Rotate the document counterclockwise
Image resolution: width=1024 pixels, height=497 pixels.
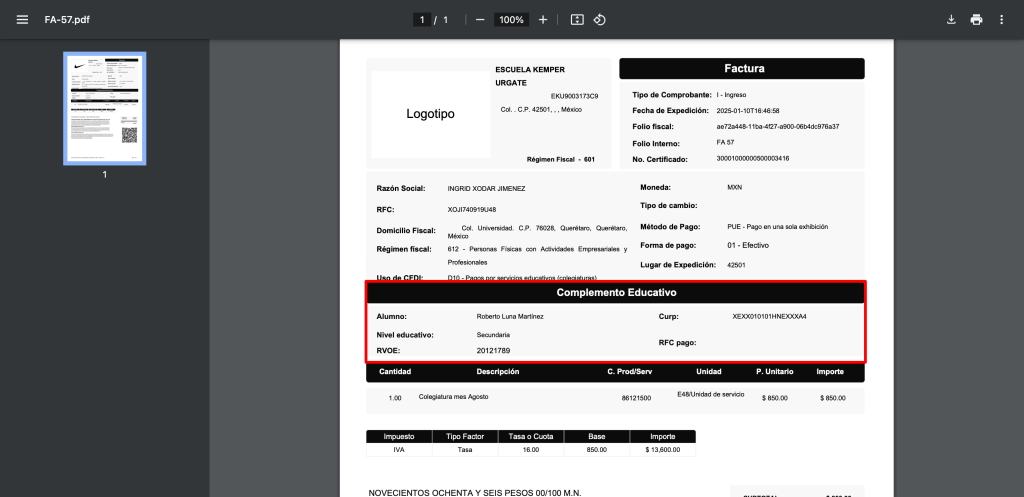pos(600,19)
